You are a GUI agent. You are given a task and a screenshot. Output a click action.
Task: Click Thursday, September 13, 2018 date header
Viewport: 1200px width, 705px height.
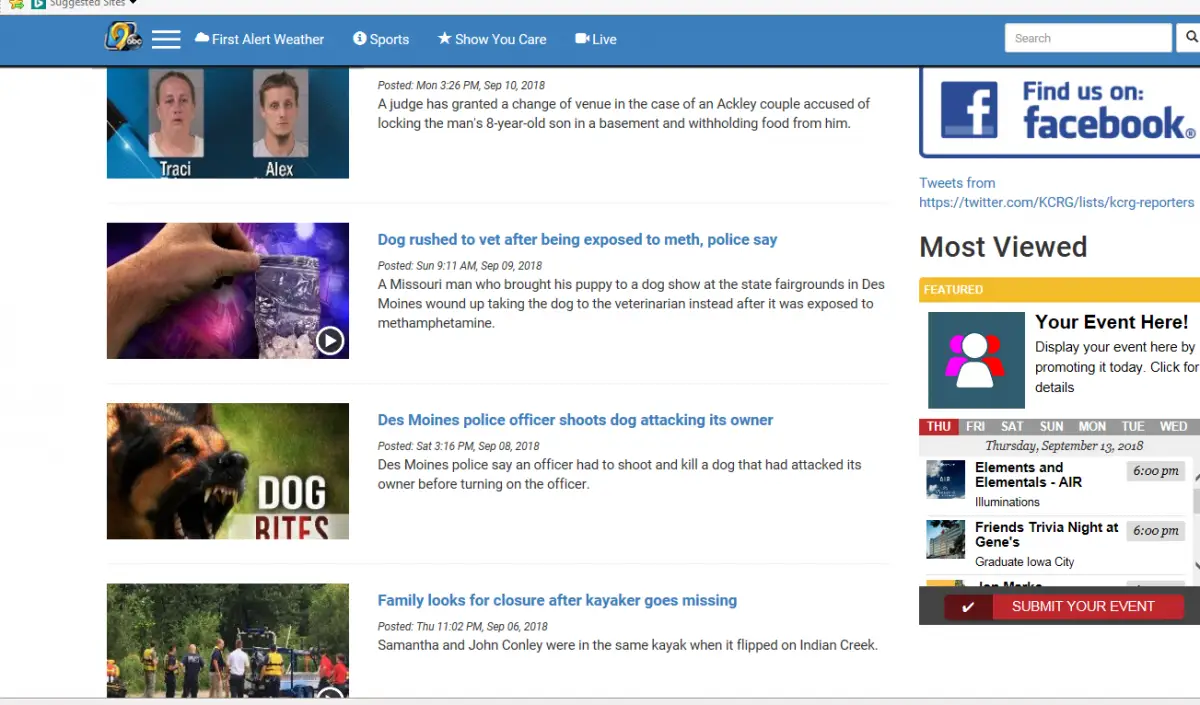1064,446
